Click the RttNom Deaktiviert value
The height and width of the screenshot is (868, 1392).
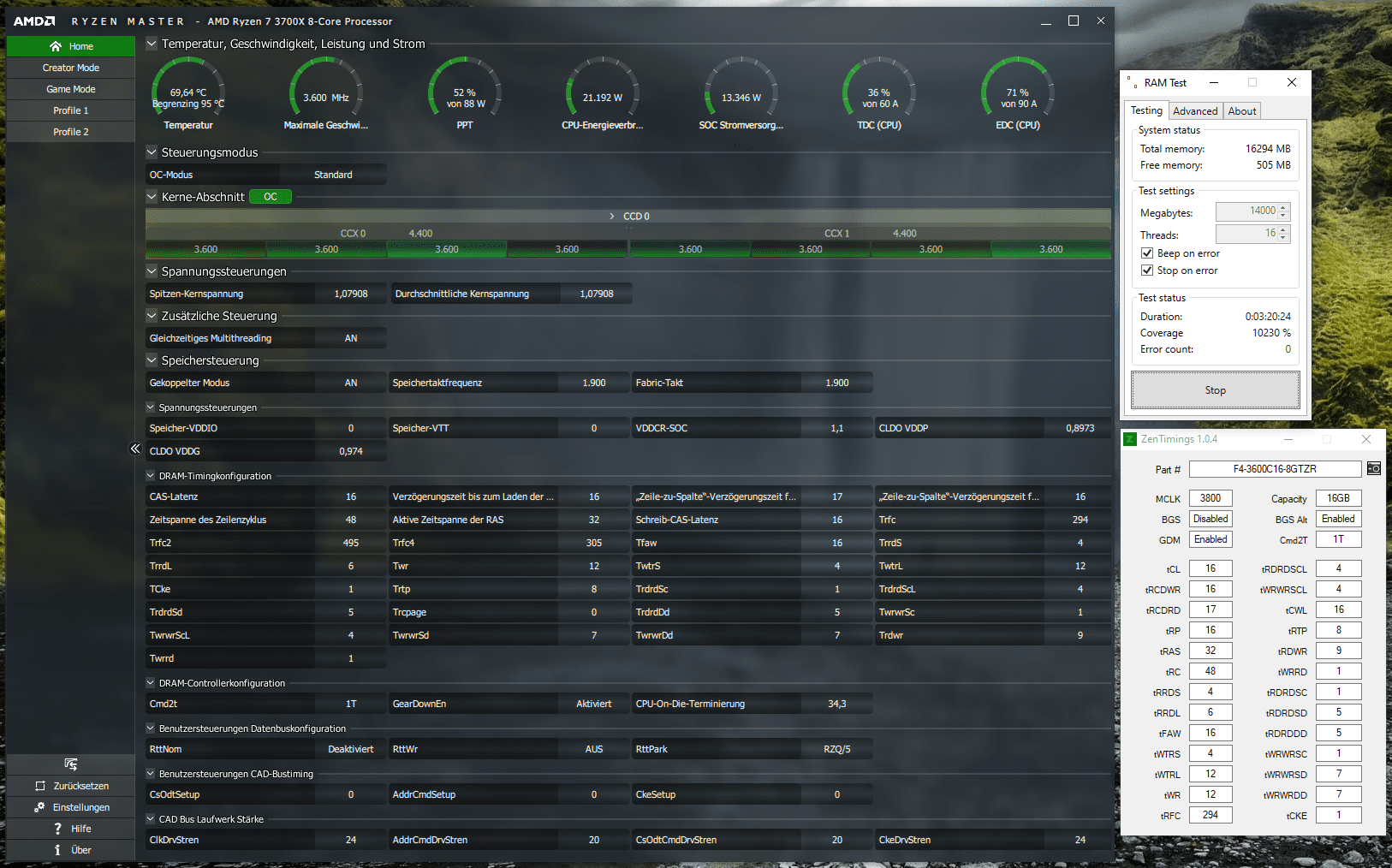pyautogui.click(x=351, y=749)
